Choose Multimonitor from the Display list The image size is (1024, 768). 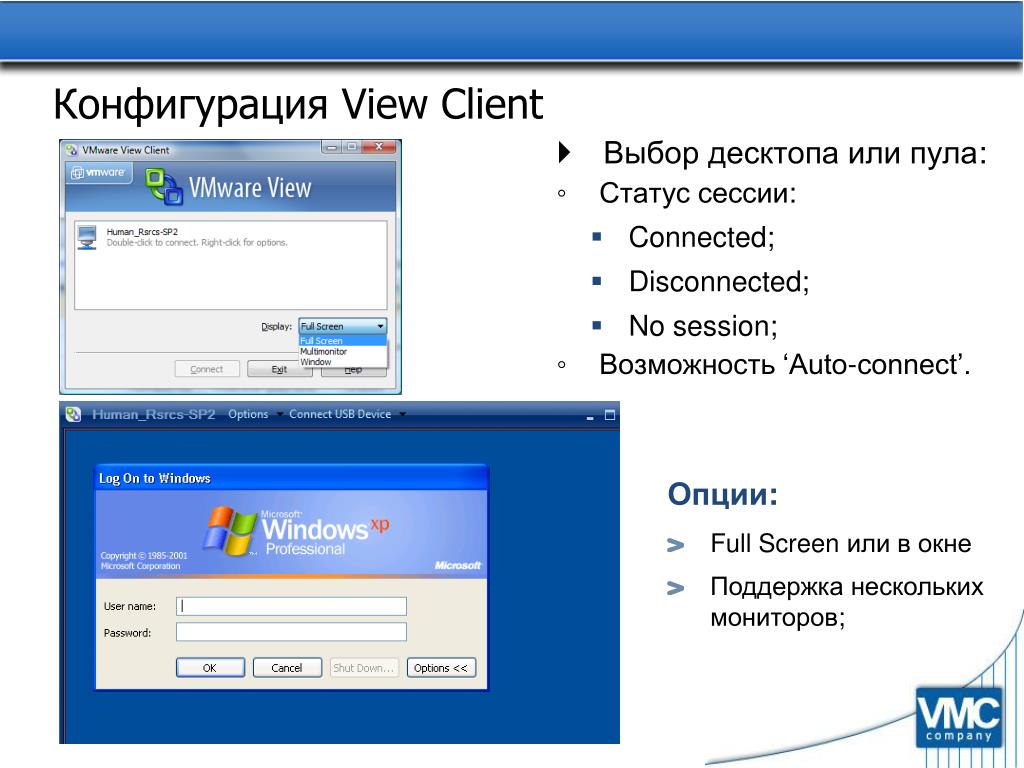click(x=343, y=351)
